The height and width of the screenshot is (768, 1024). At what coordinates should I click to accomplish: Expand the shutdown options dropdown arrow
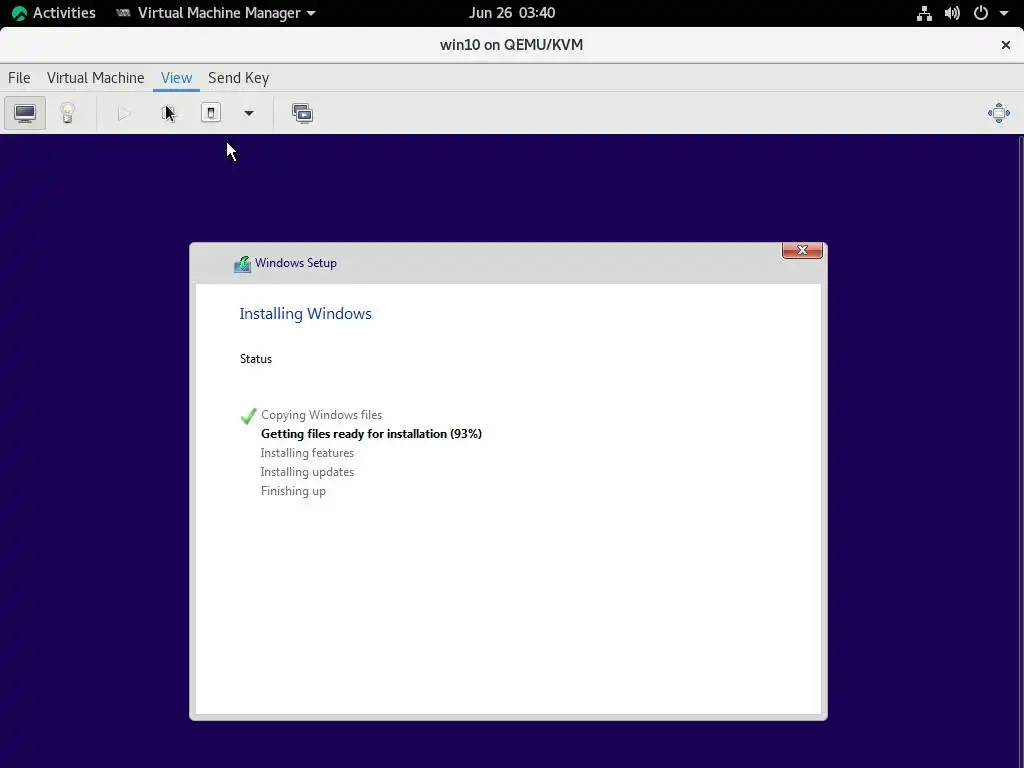(249, 113)
